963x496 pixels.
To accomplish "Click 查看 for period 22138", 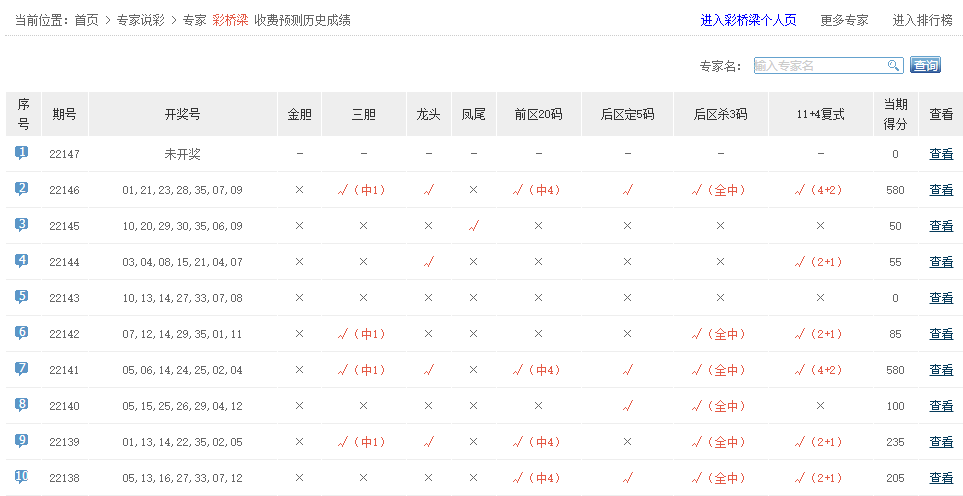I will pos(941,478).
